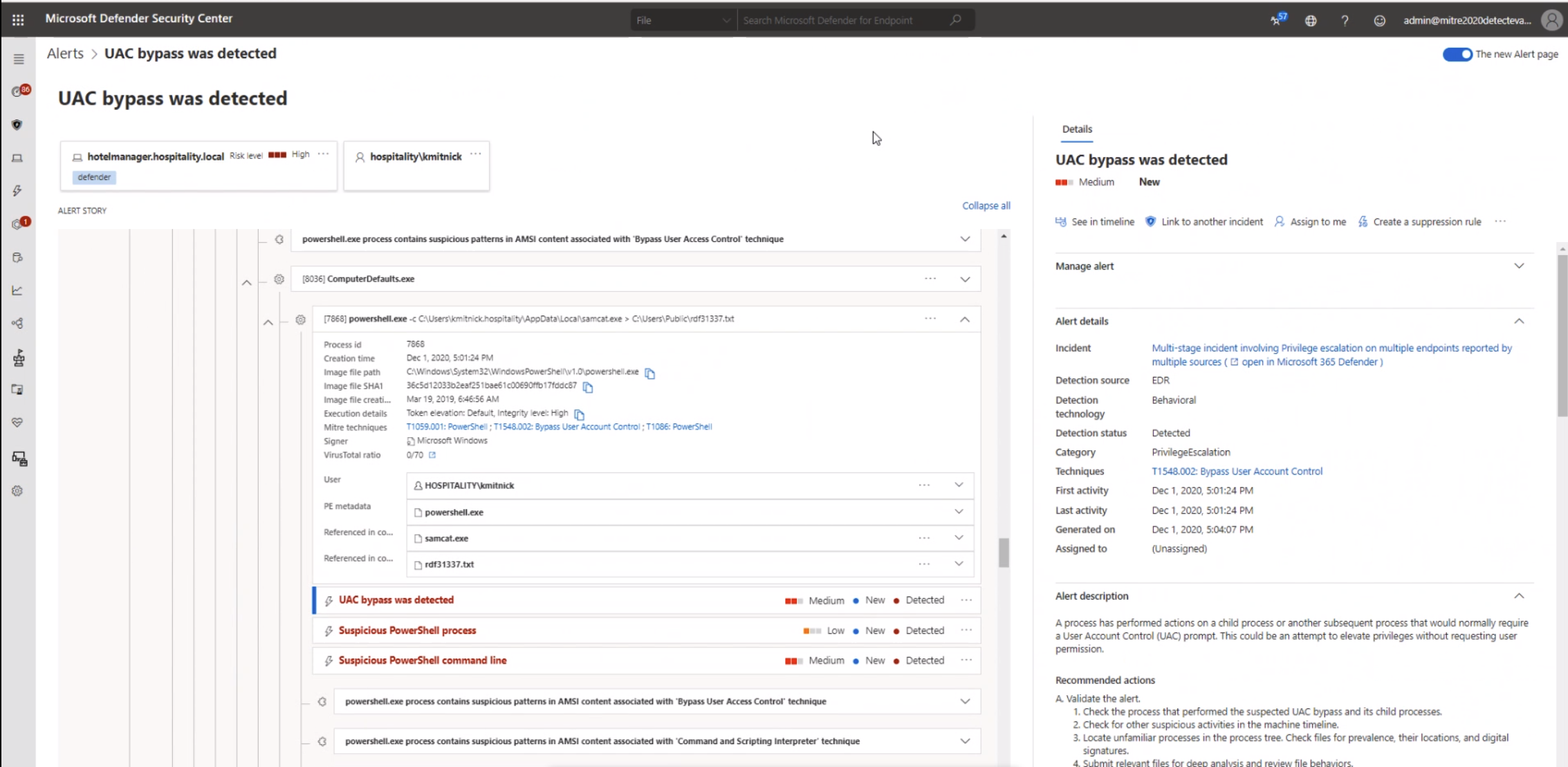Open T1086: PowerShell Mitre technique link

click(x=679, y=427)
